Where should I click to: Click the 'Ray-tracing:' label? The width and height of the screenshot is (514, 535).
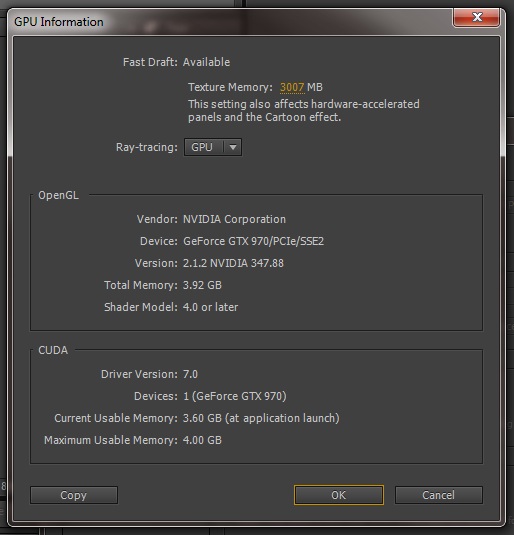click(x=147, y=147)
